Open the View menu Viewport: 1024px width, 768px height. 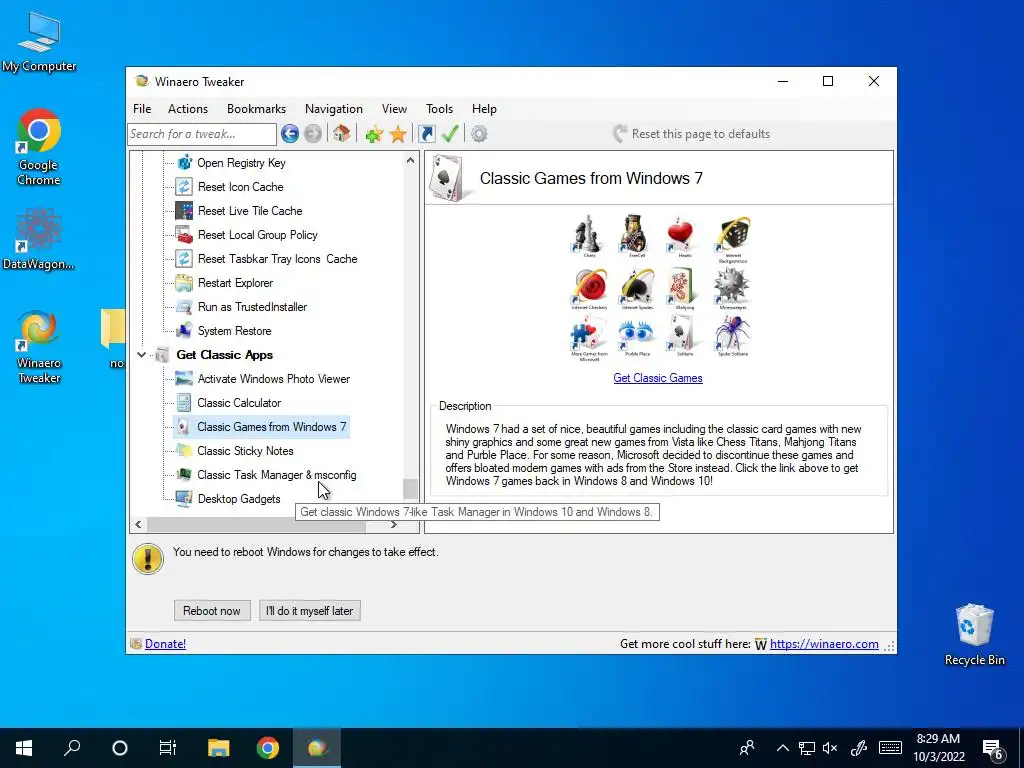click(x=394, y=109)
